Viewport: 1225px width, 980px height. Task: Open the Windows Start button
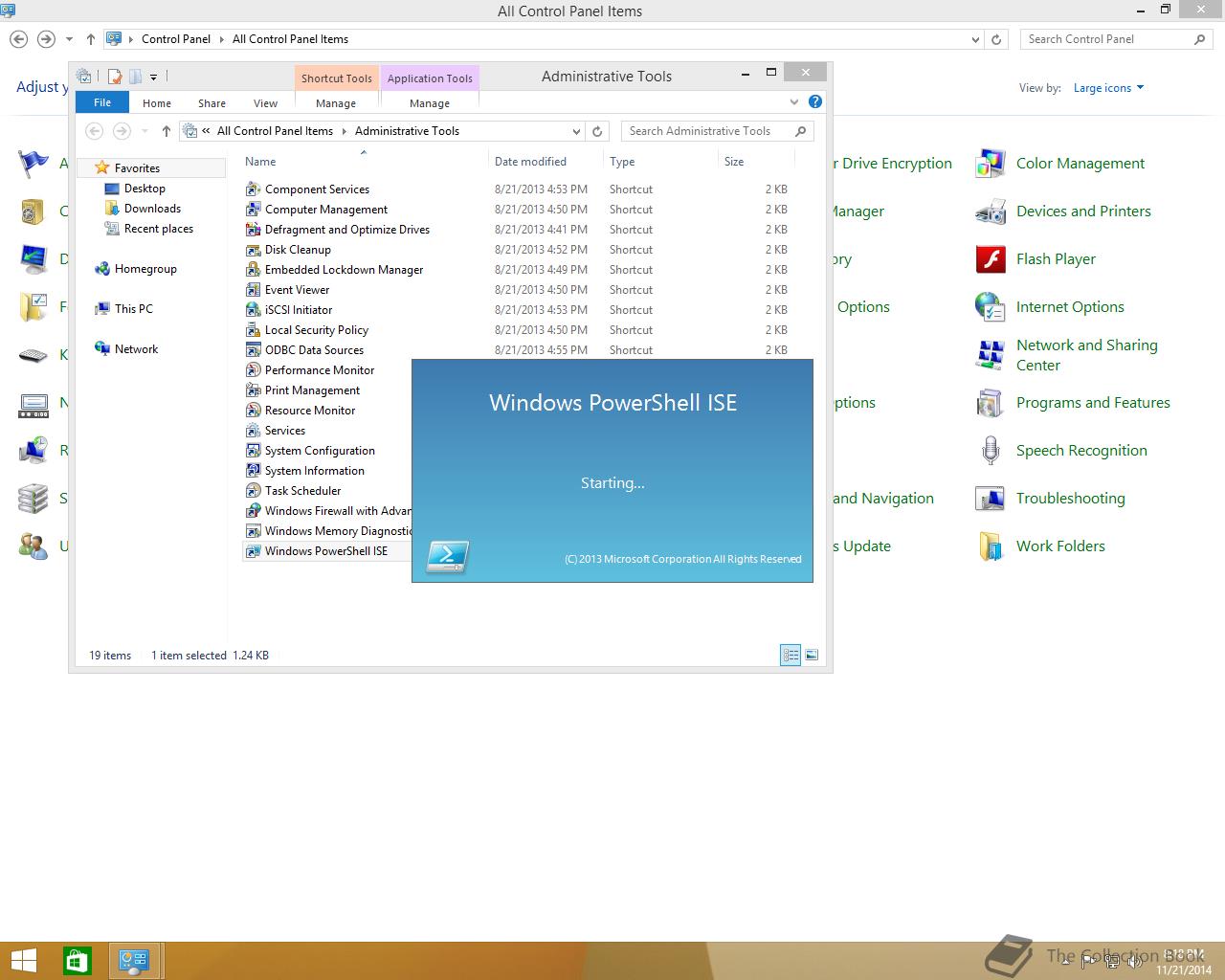[24, 961]
